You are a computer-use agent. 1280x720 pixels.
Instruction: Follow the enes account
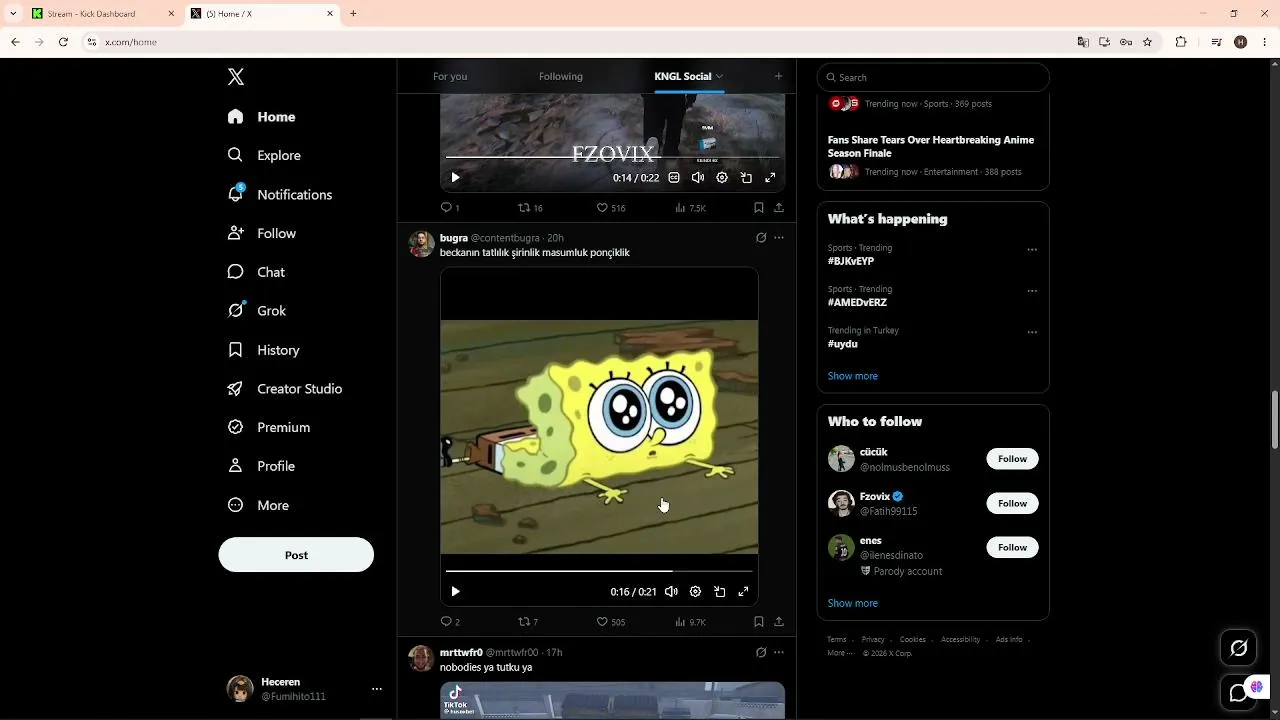(x=1012, y=547)
